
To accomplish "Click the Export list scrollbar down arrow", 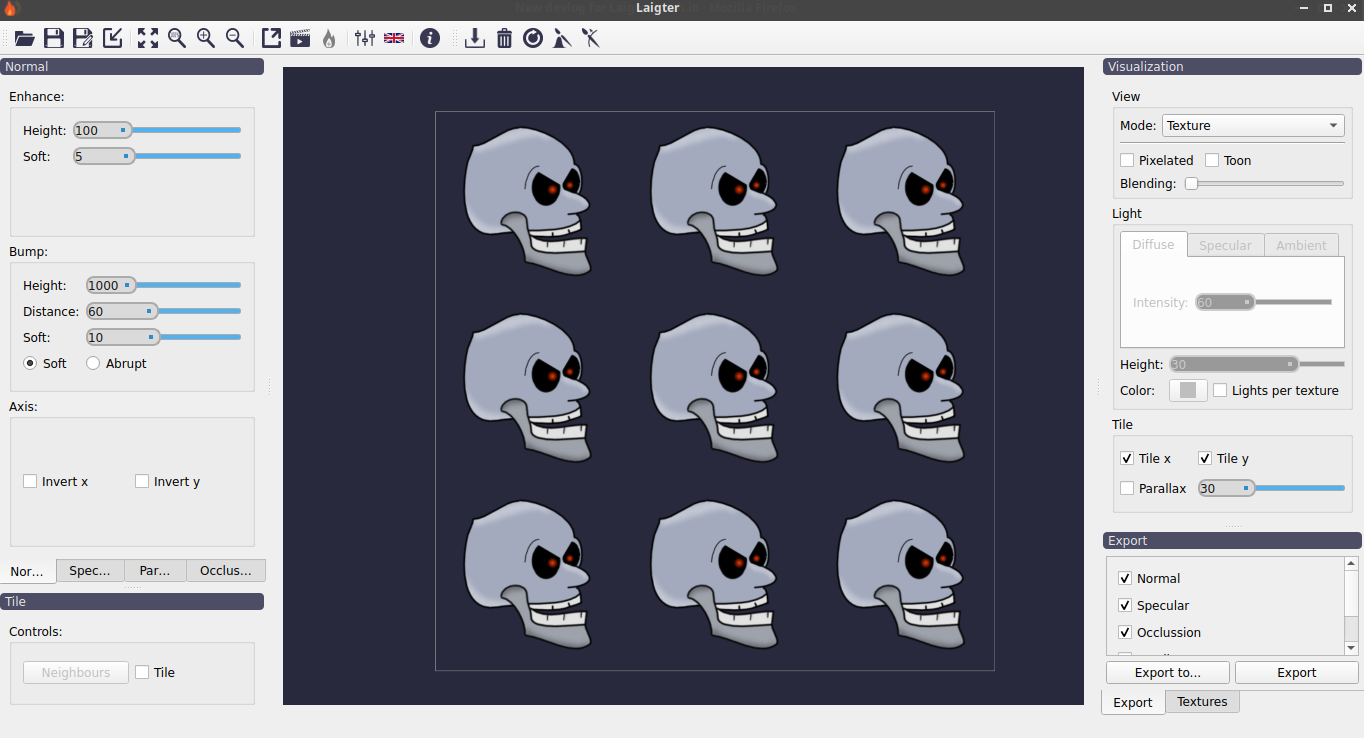I will point(1351,647).
